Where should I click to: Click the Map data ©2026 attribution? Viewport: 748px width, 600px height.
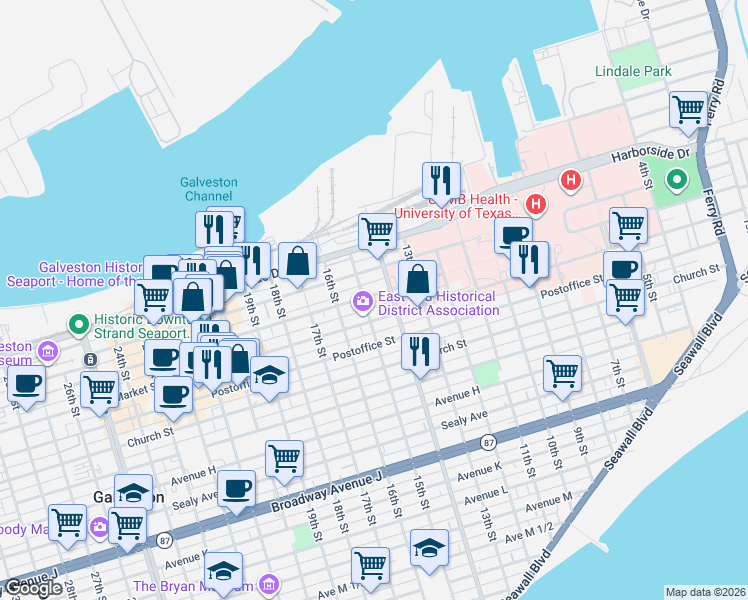pyautogui.click(x=706, y=592)
